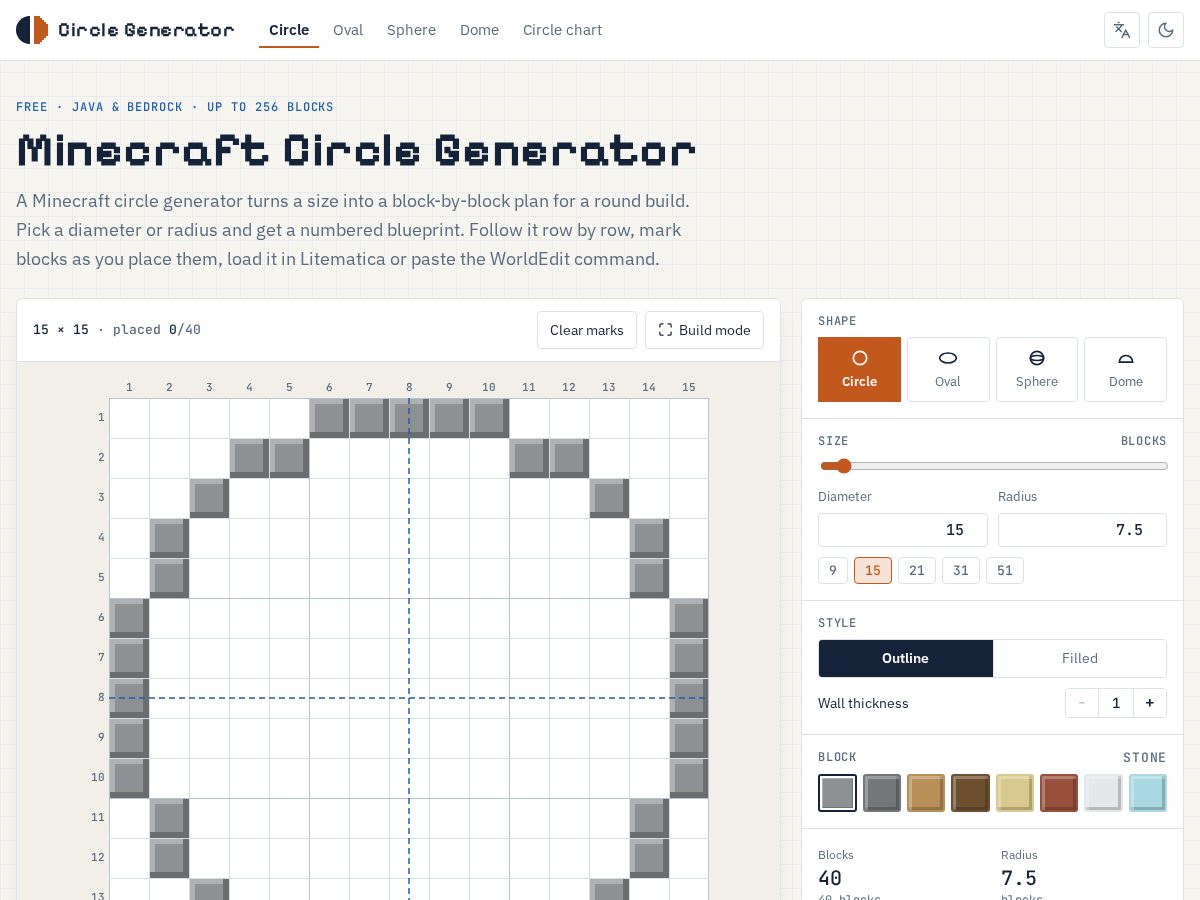Select the light blue glass swatch

click(1148, 793)
